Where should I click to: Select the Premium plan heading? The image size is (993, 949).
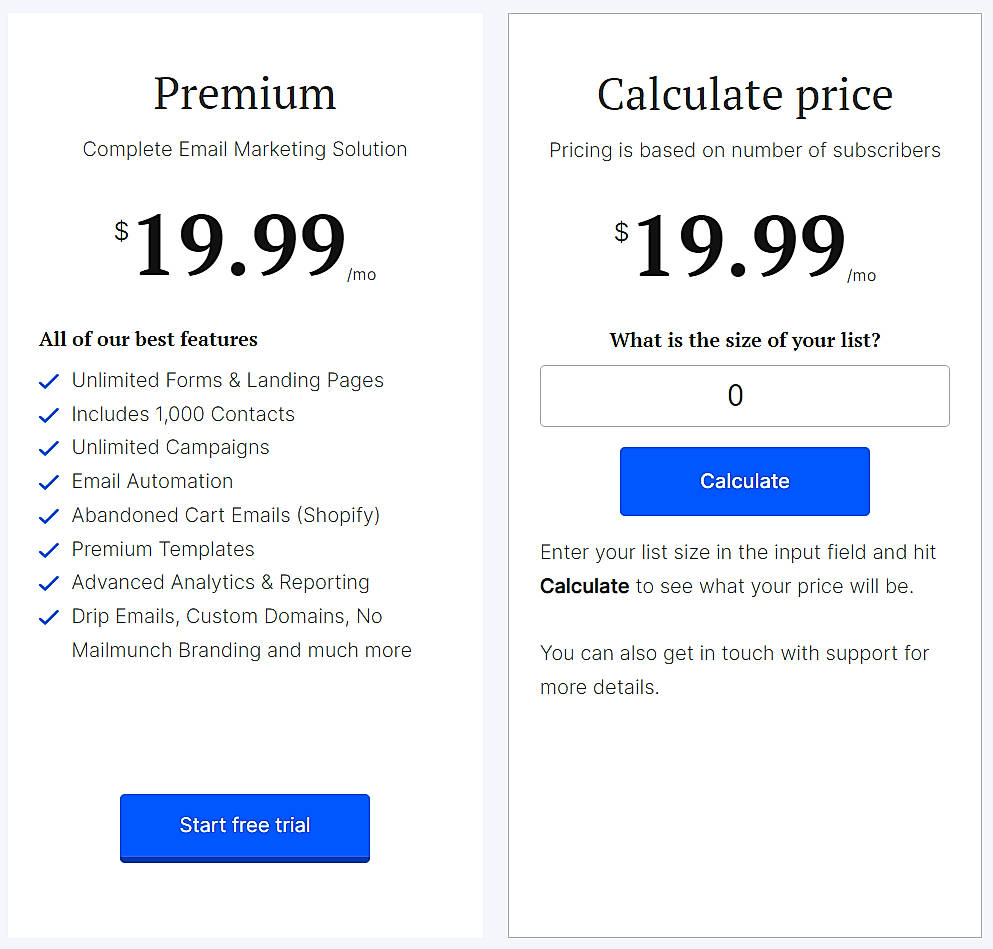coord(244,93)
